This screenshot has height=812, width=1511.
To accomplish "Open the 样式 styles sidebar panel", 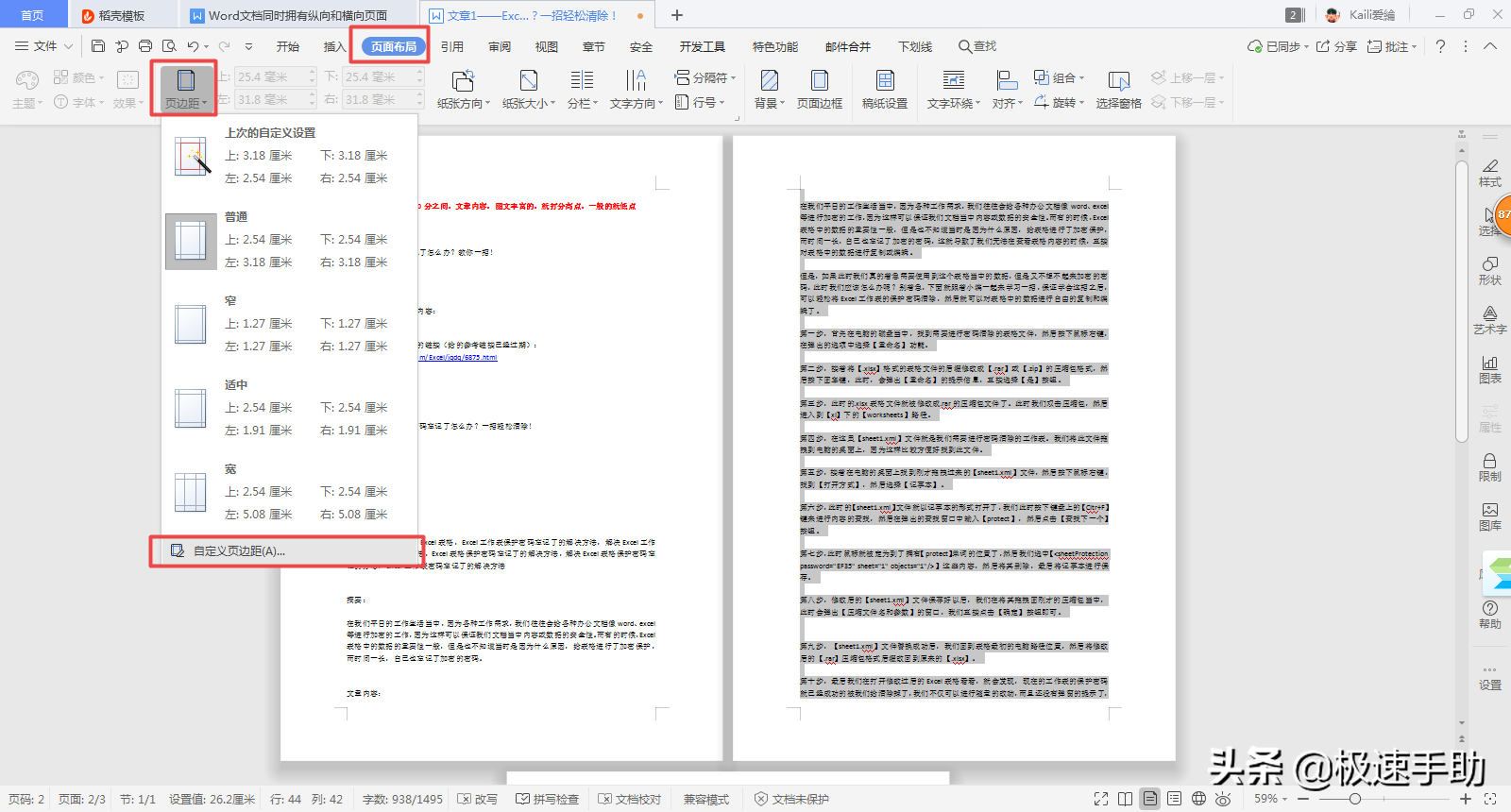I will click(1490, 173).
